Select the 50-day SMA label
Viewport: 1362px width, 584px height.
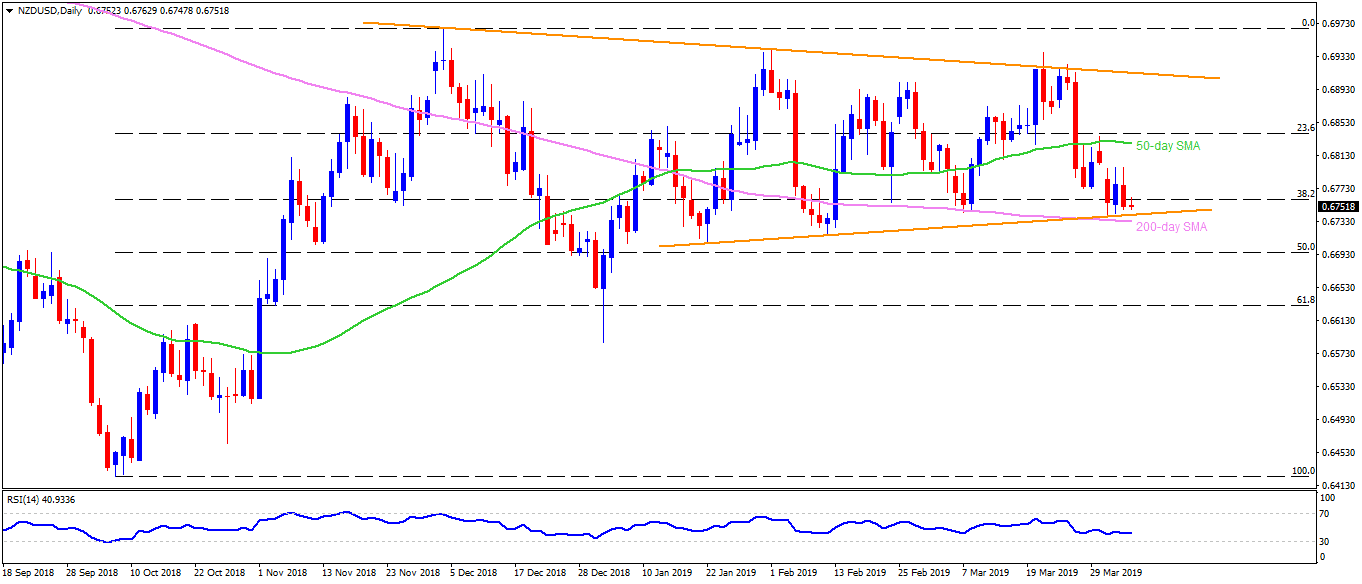point(1168,146)
